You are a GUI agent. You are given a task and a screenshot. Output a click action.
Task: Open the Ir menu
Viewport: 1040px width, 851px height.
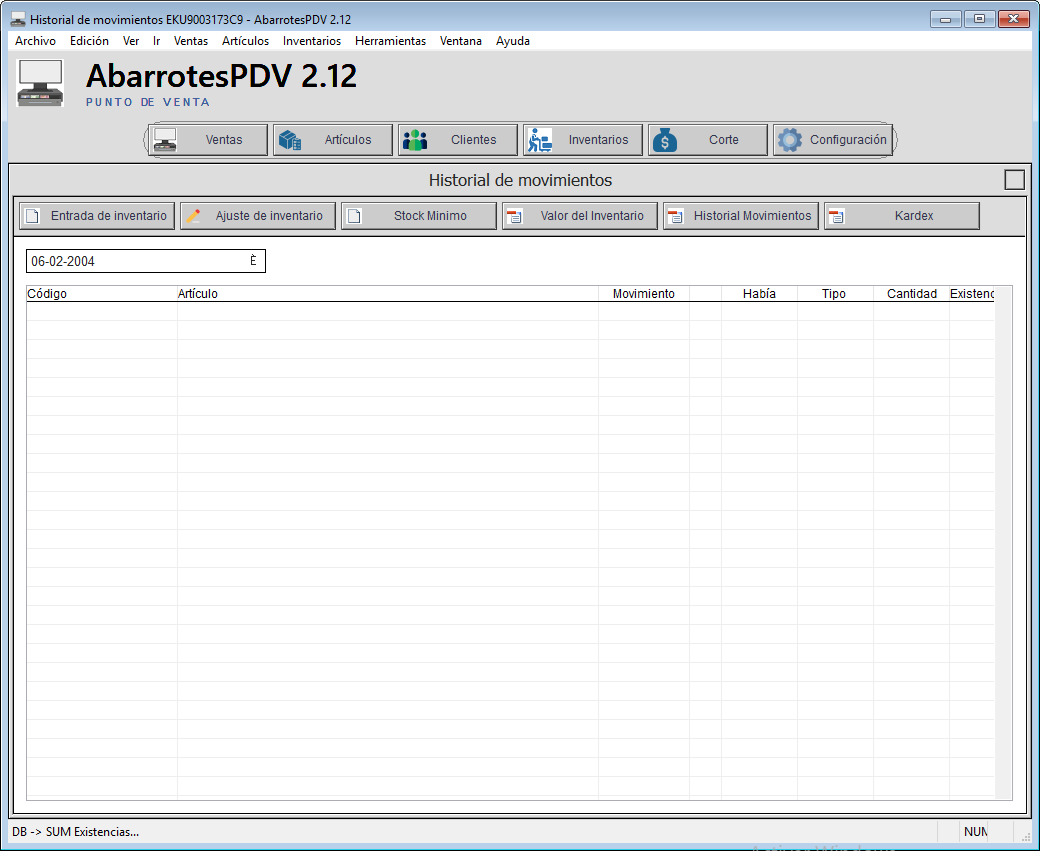157,41
